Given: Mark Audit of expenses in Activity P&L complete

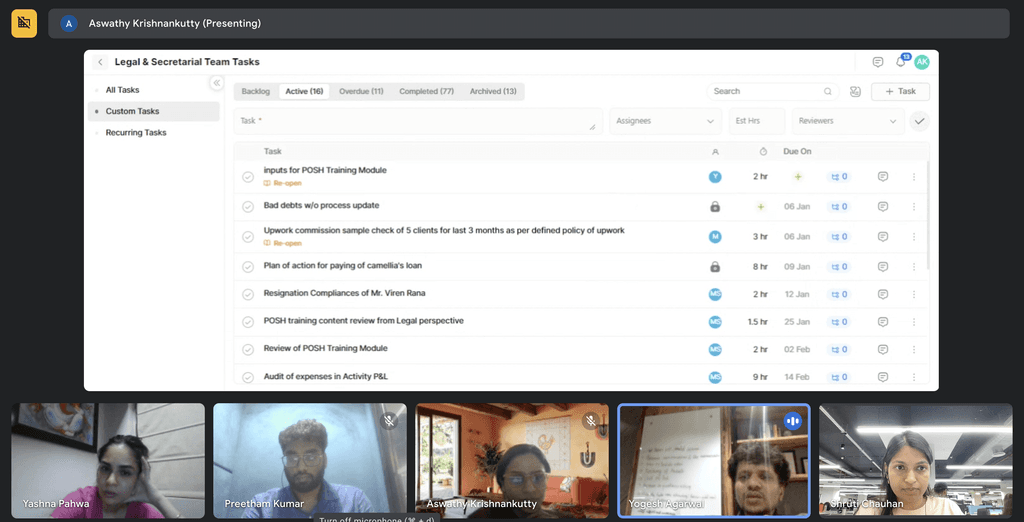Looking at the screenshot, I should click(x=248, y=377).
